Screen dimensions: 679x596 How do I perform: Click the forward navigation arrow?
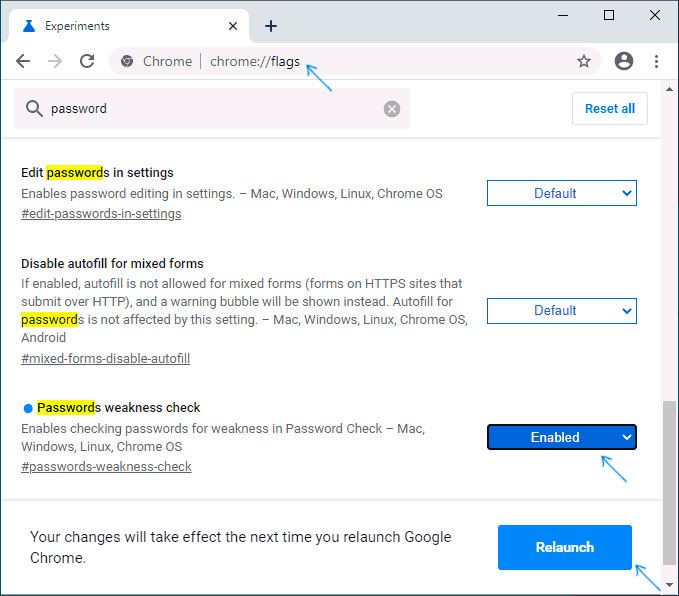pos(55,61)
